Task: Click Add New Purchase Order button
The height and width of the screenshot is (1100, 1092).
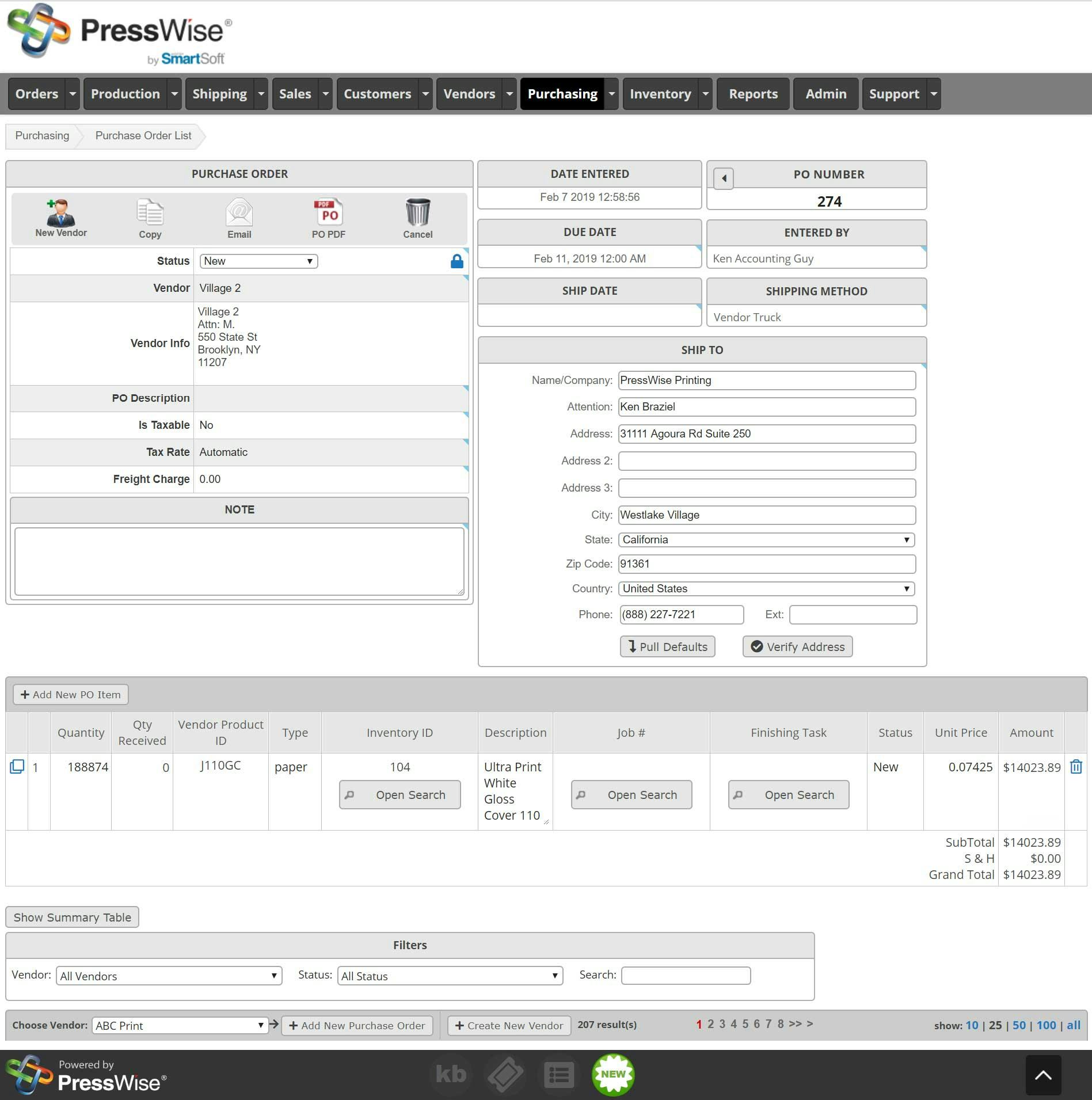Action: point(357,1025)
